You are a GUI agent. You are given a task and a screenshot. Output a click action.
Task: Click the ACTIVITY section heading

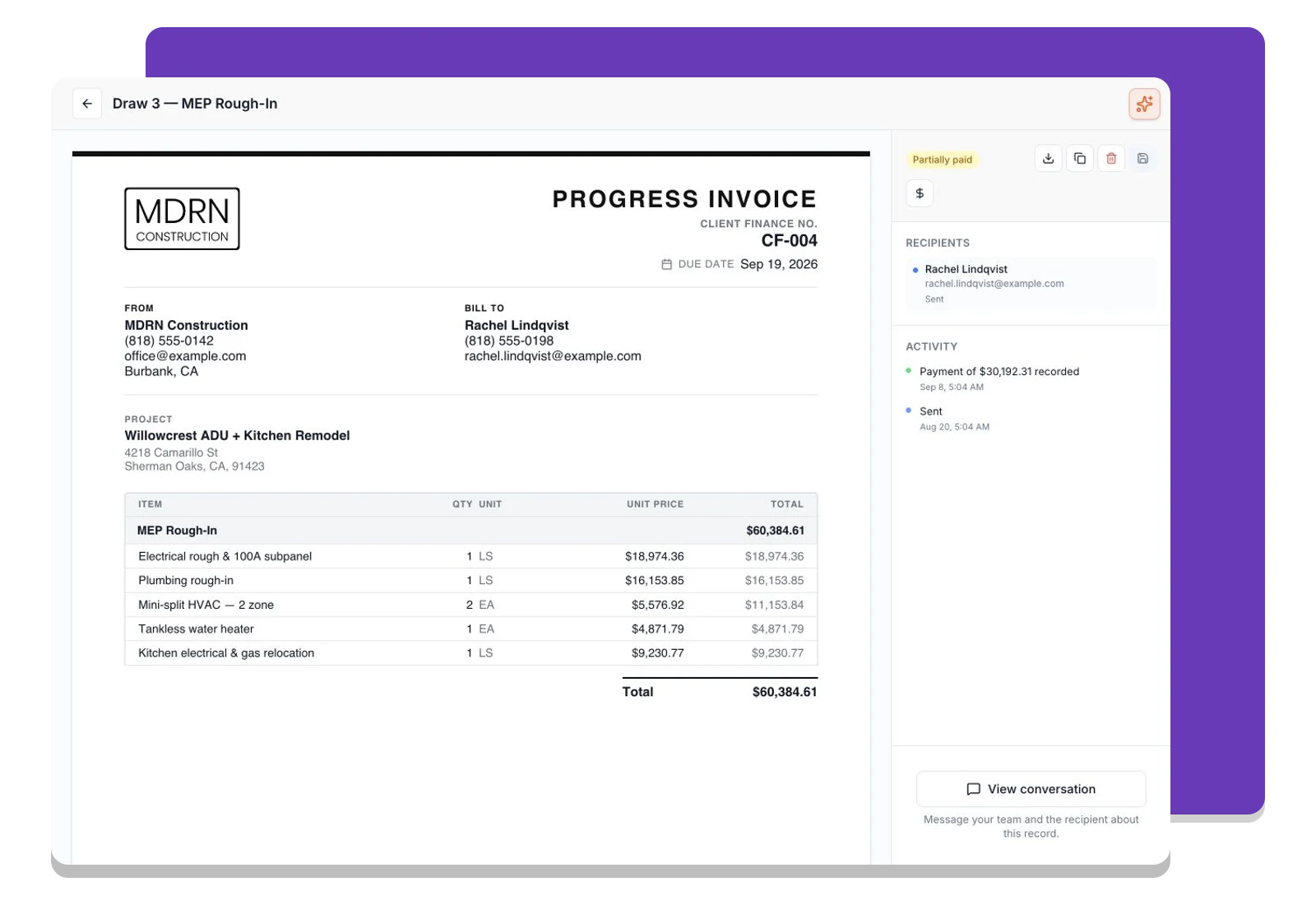point(931,347)
